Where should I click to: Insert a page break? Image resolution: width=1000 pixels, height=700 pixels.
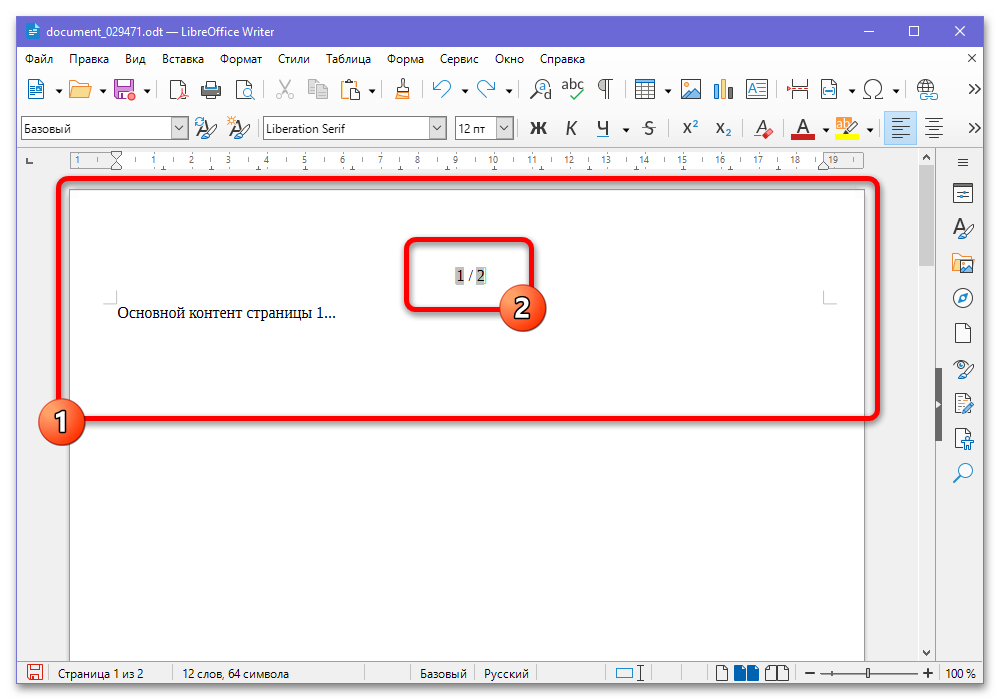pyautogui.click(x=797, y=90)
